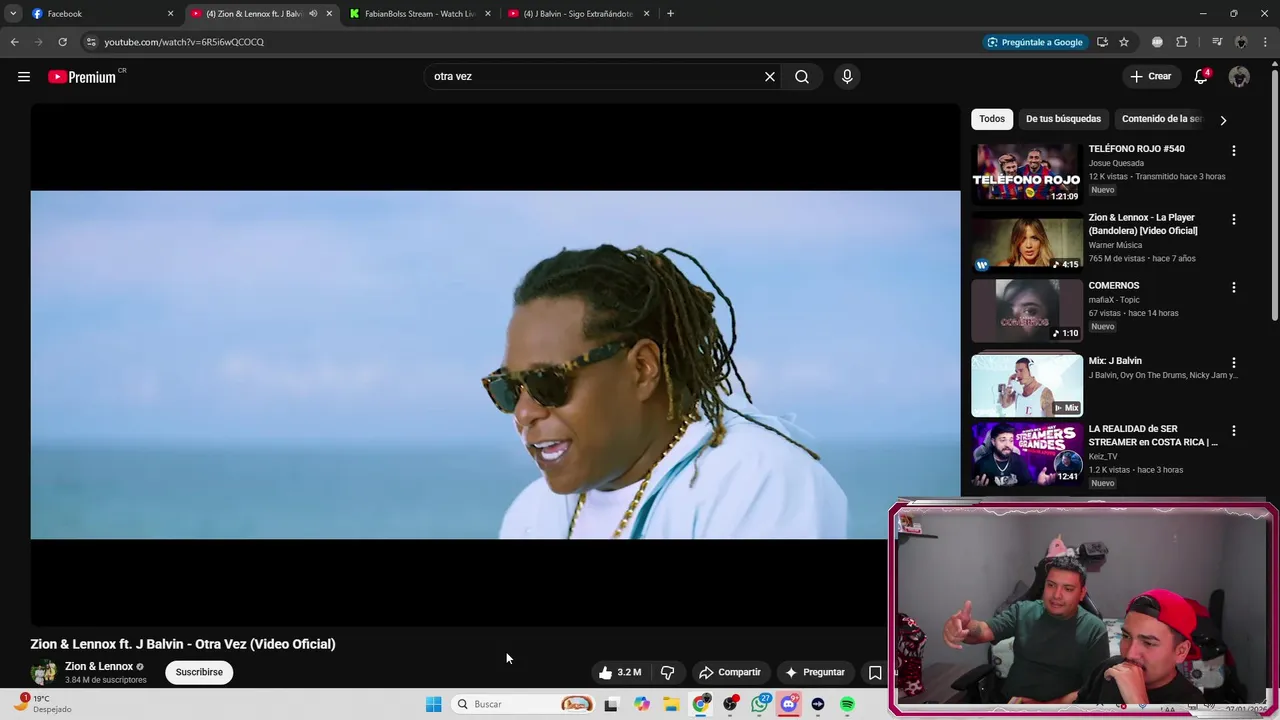Open the YouTube notifications bell
The width and height of the screenshot is (1280, 720).
tap(1201, 77)
